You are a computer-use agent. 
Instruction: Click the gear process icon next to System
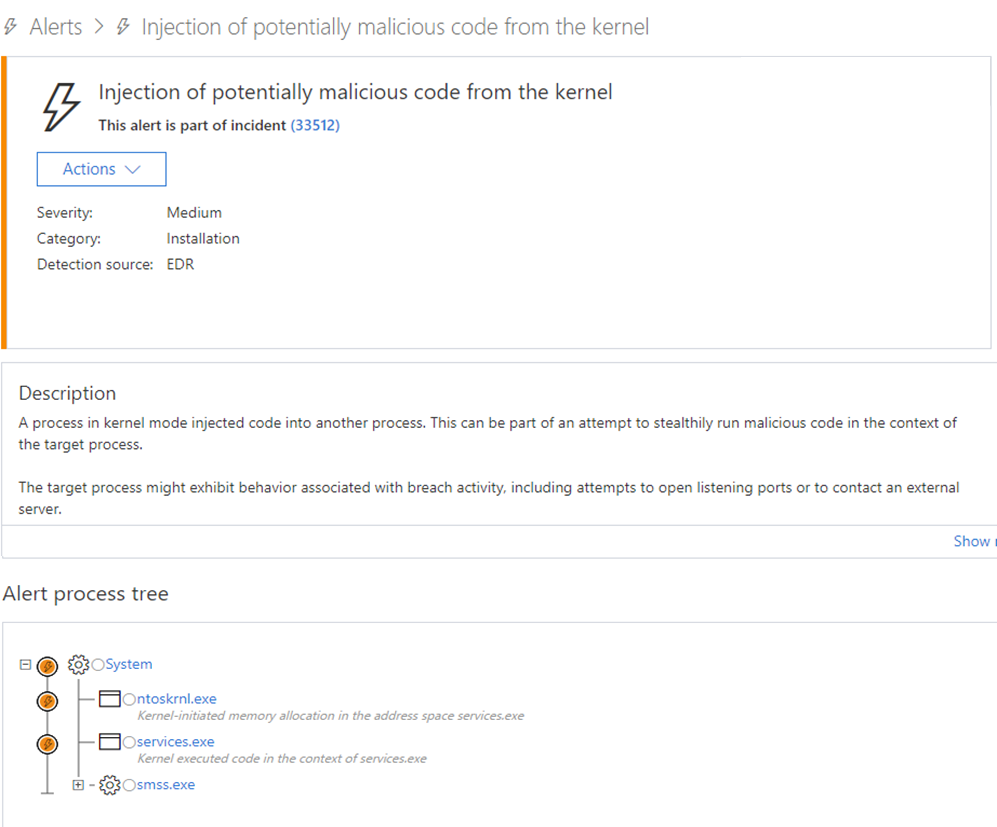[x=78, y=664]
